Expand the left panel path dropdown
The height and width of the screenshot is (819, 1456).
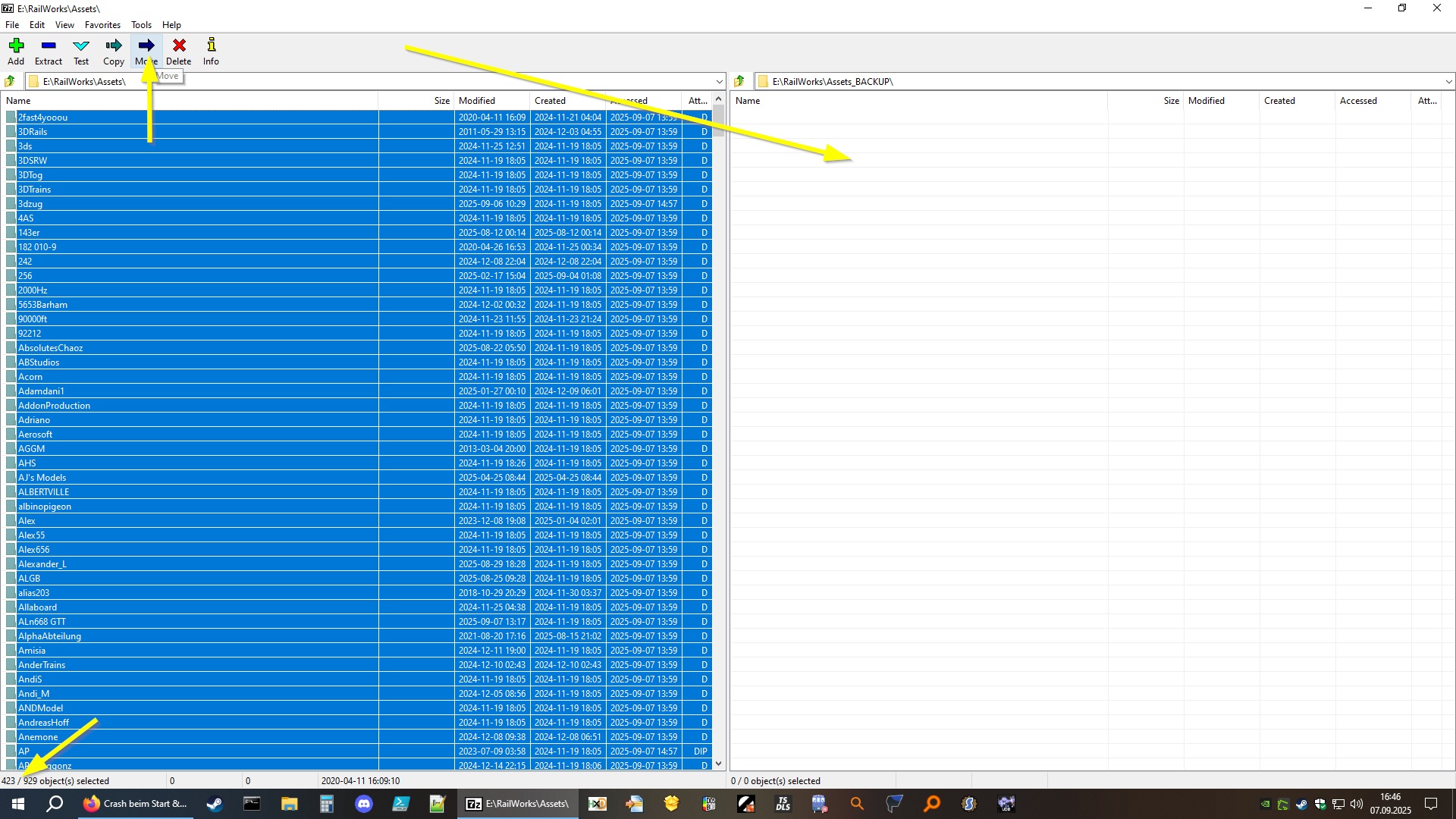pos(719,81)
